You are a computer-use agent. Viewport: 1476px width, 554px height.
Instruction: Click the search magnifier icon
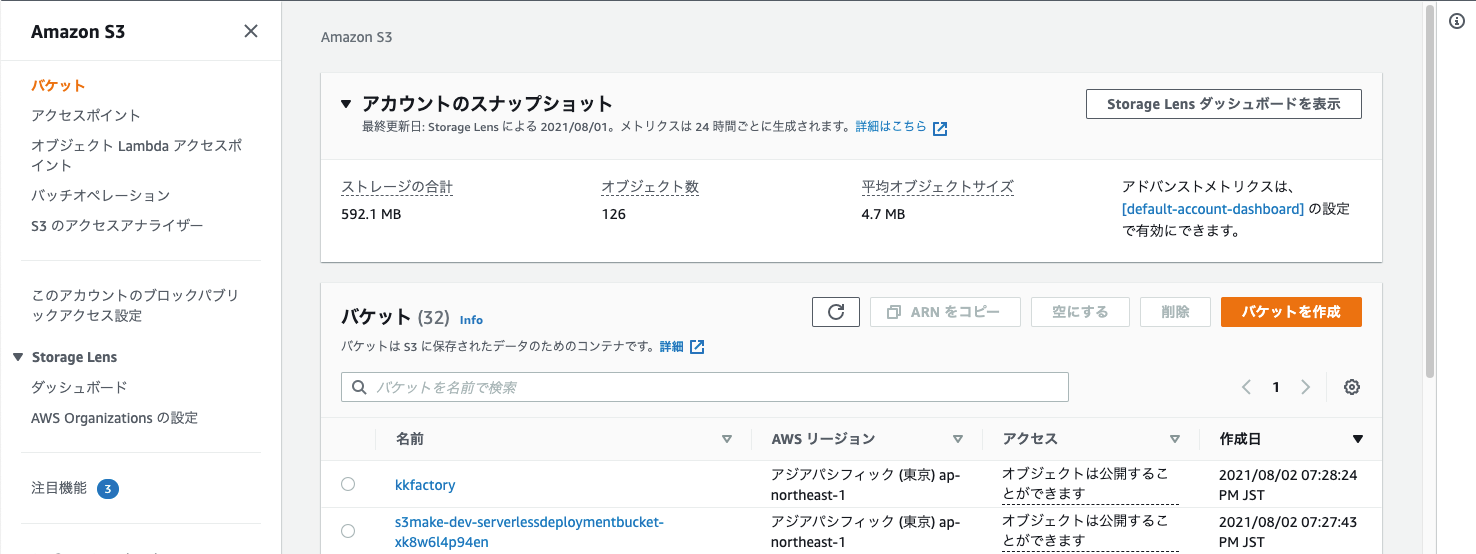click(x=360, y=387)
